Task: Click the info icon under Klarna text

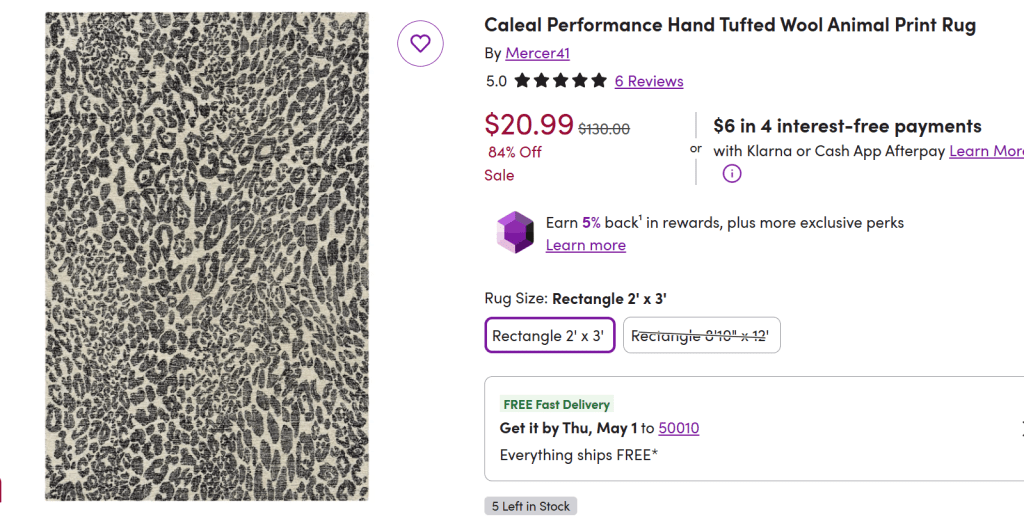Action: [x=732, y=174]
